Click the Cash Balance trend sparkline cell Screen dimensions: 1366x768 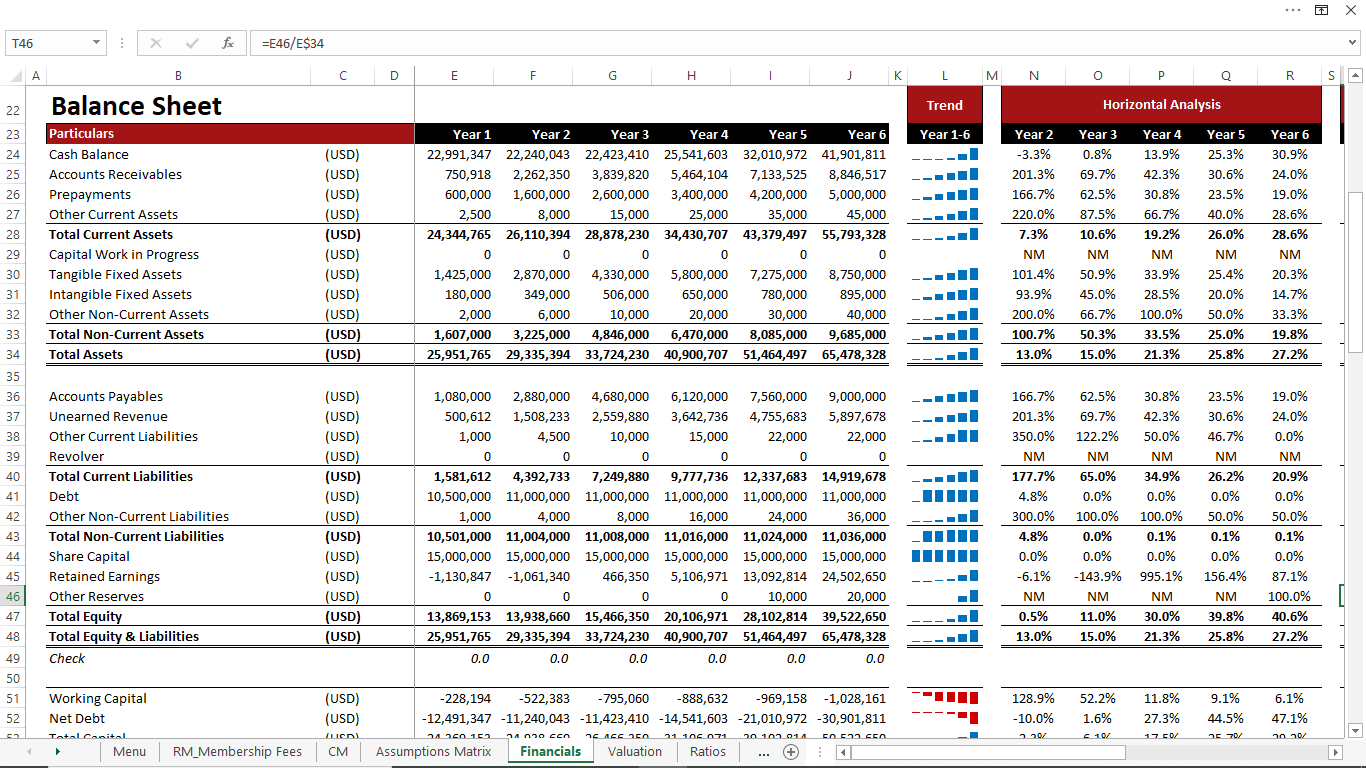pos(944,154)
